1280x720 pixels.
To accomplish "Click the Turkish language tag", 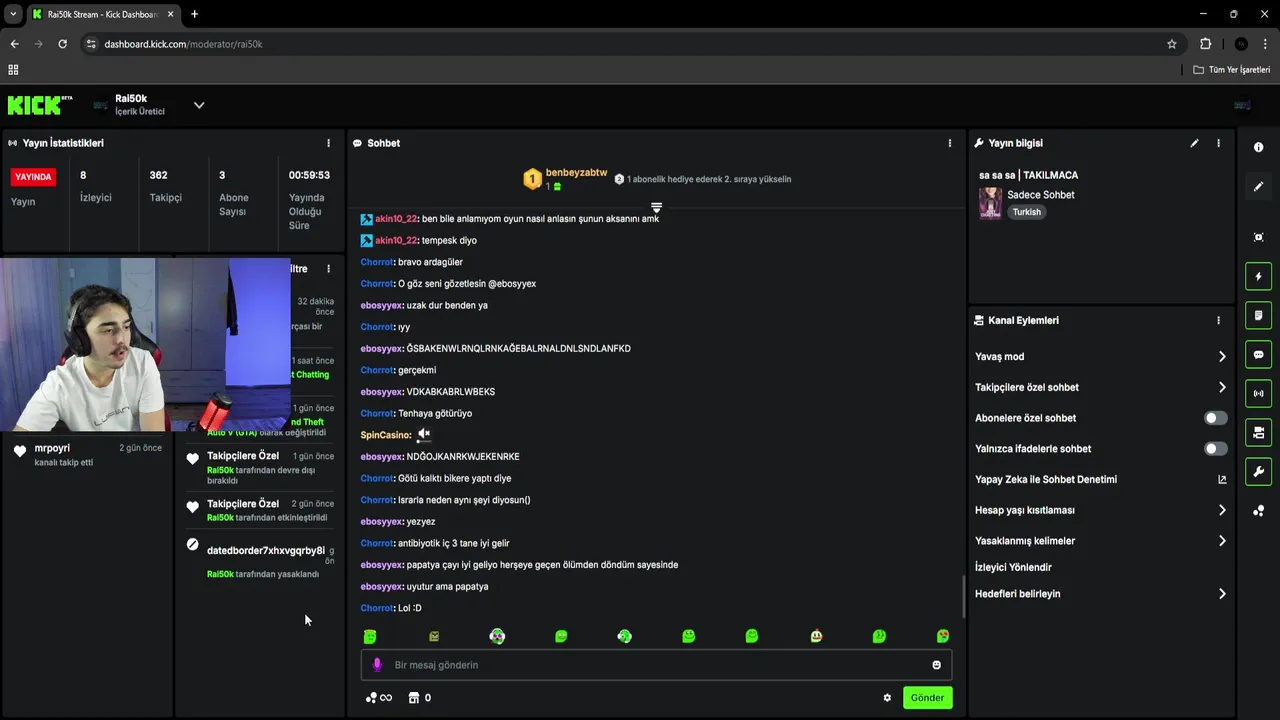I will point(1026,212).
